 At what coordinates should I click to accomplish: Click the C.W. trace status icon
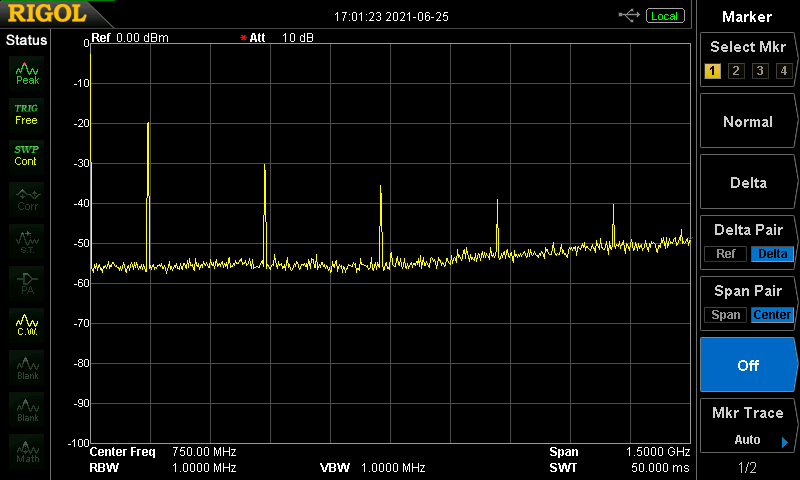(x=27, y=325)
